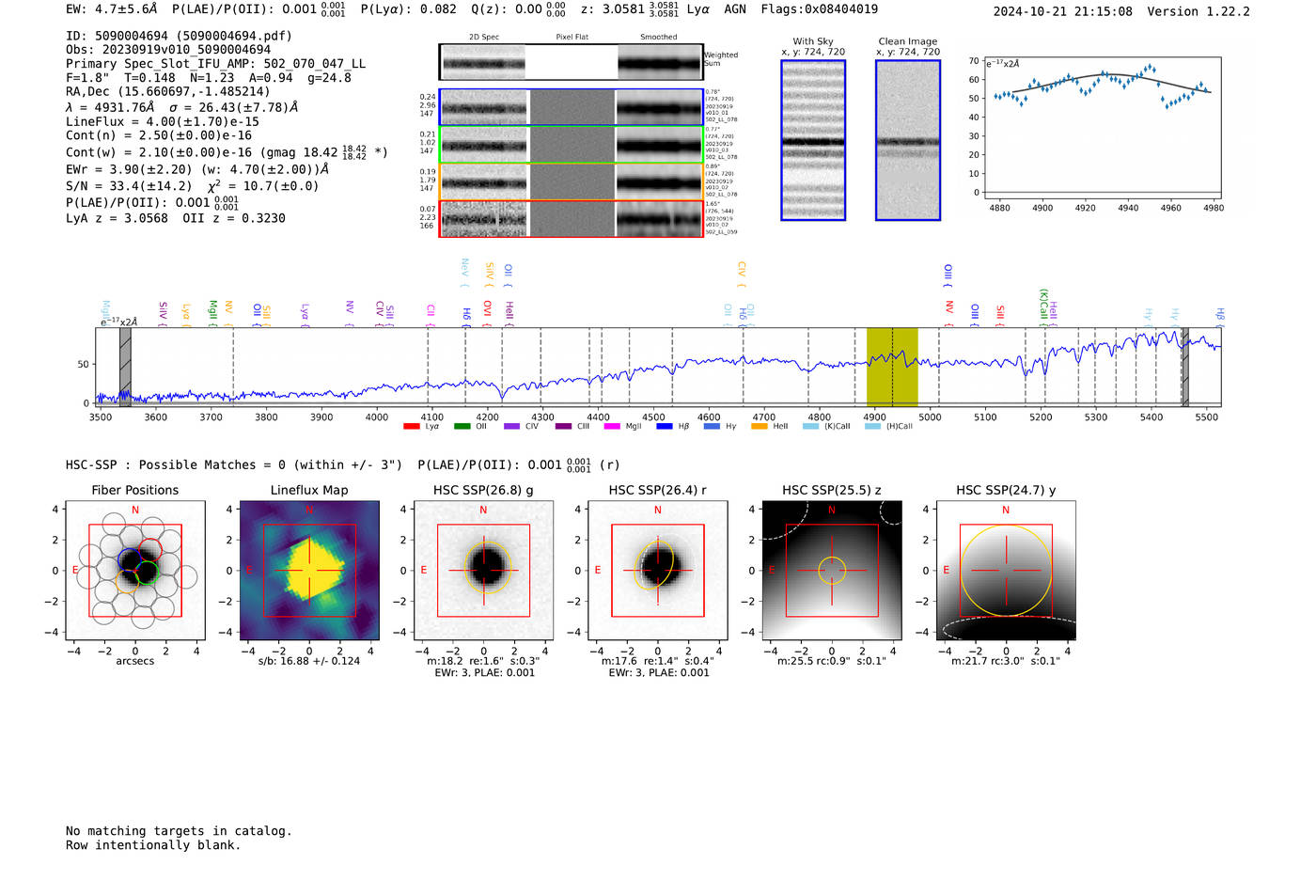Screen dimensions: 1316x896
Task: Click the Hβ blue legend swatch
Action: [665, 427]
